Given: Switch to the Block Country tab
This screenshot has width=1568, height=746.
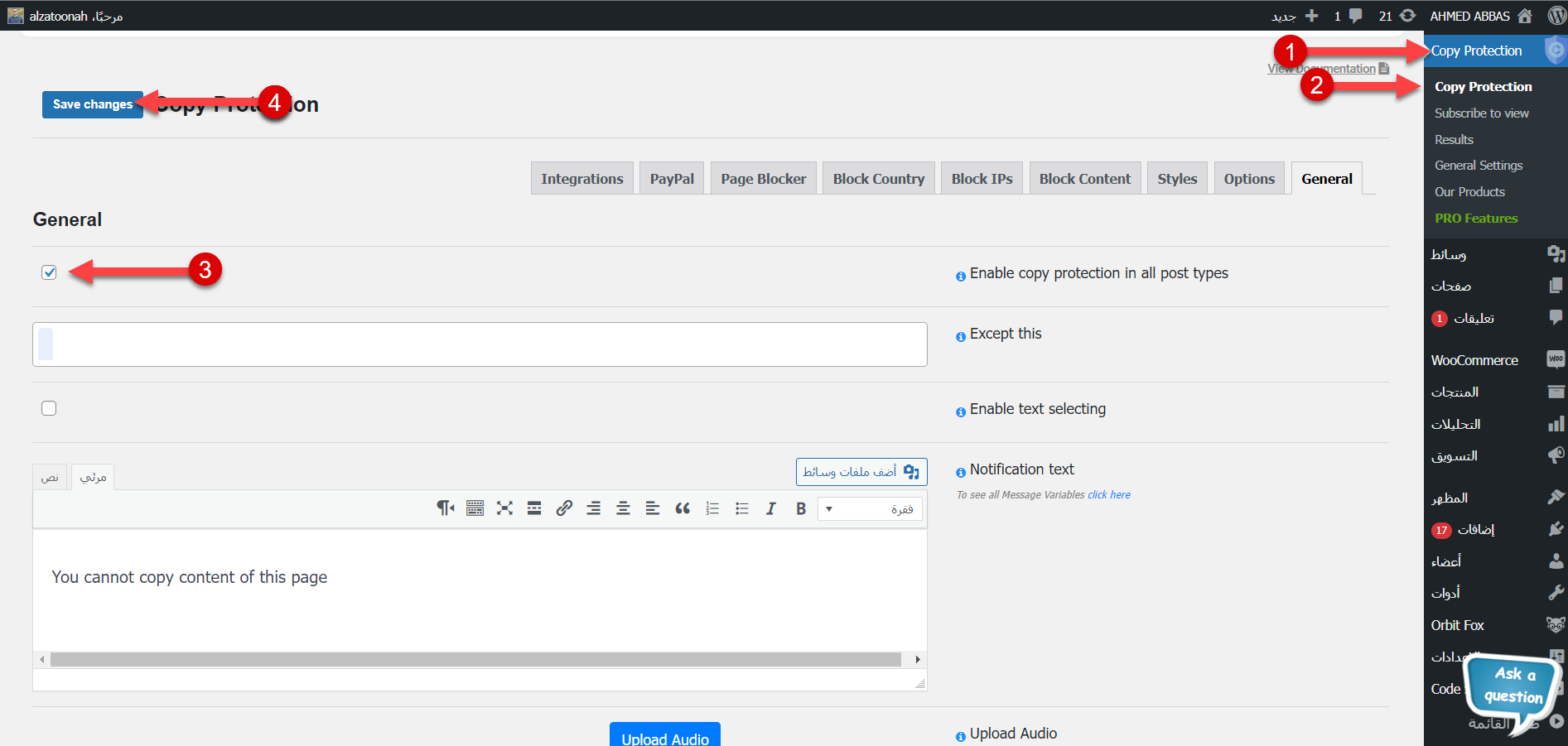Looking at the screenshot, I should point(878,179).
